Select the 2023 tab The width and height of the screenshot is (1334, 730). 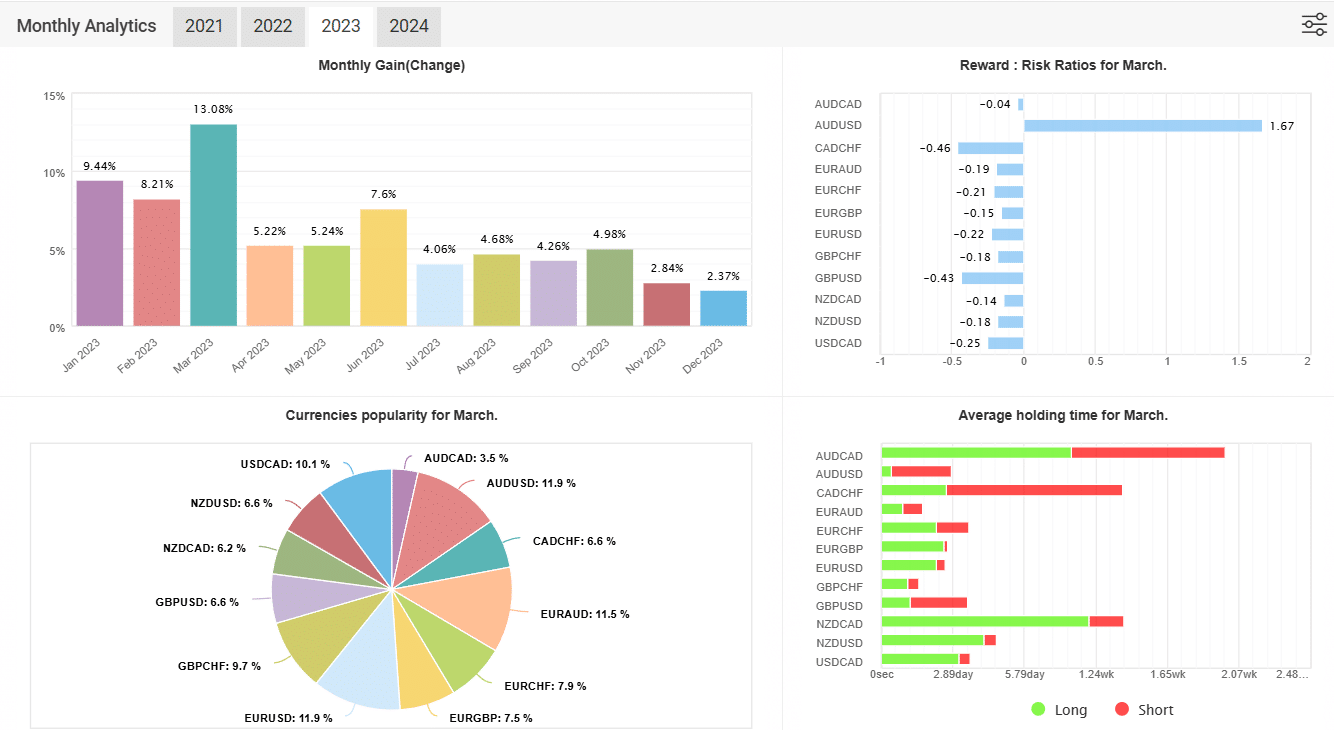[340, 26]
